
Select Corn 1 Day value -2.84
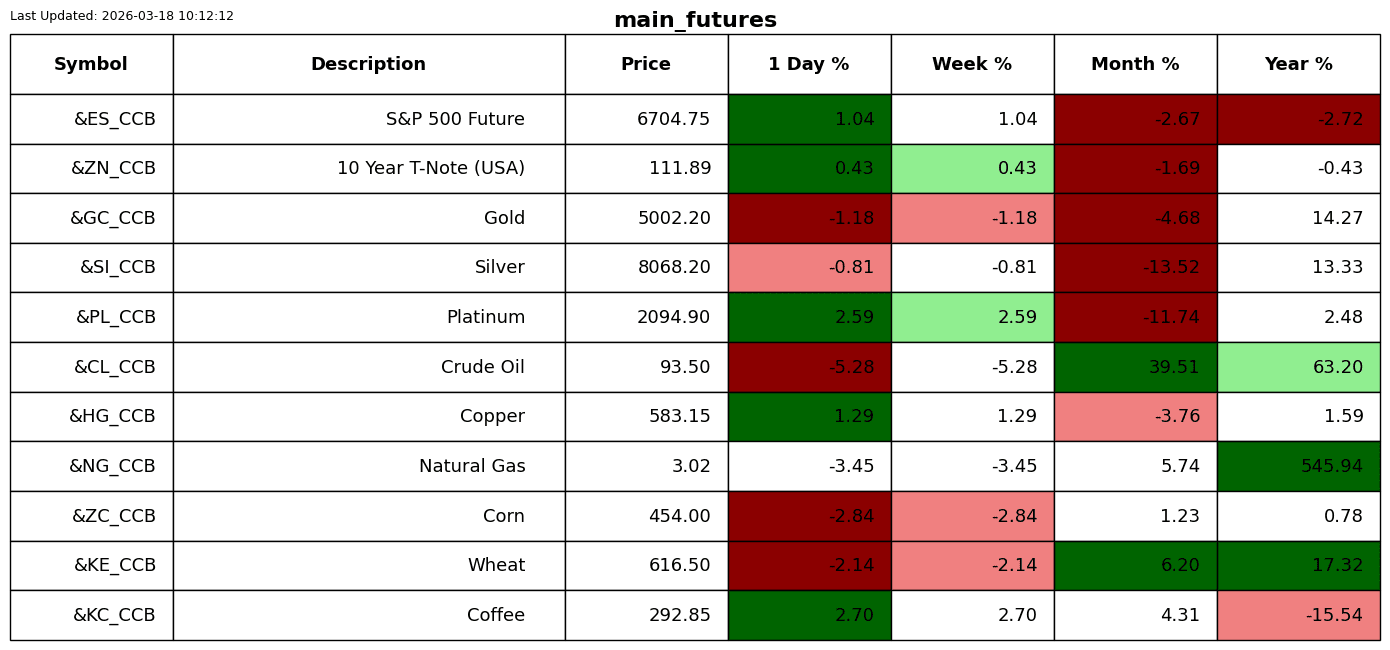[809, 516]
